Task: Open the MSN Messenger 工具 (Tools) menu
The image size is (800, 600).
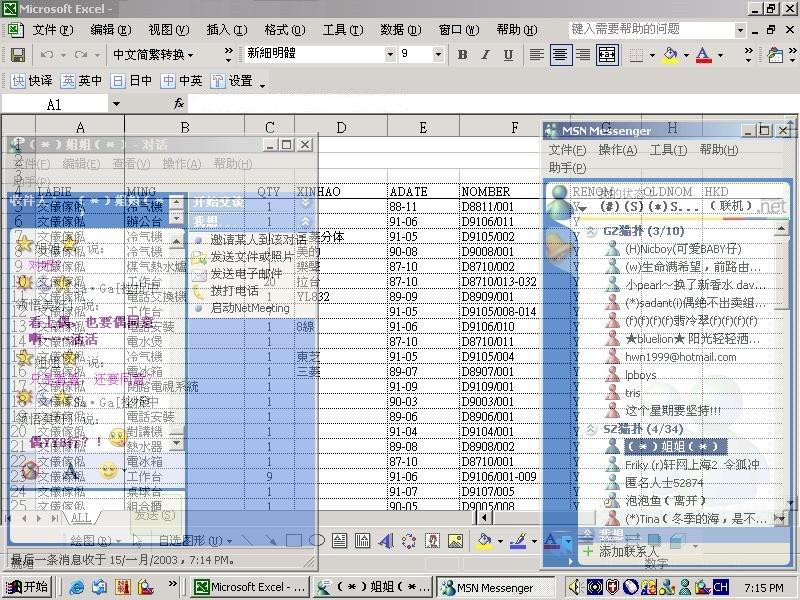Action: click(668, 150)
